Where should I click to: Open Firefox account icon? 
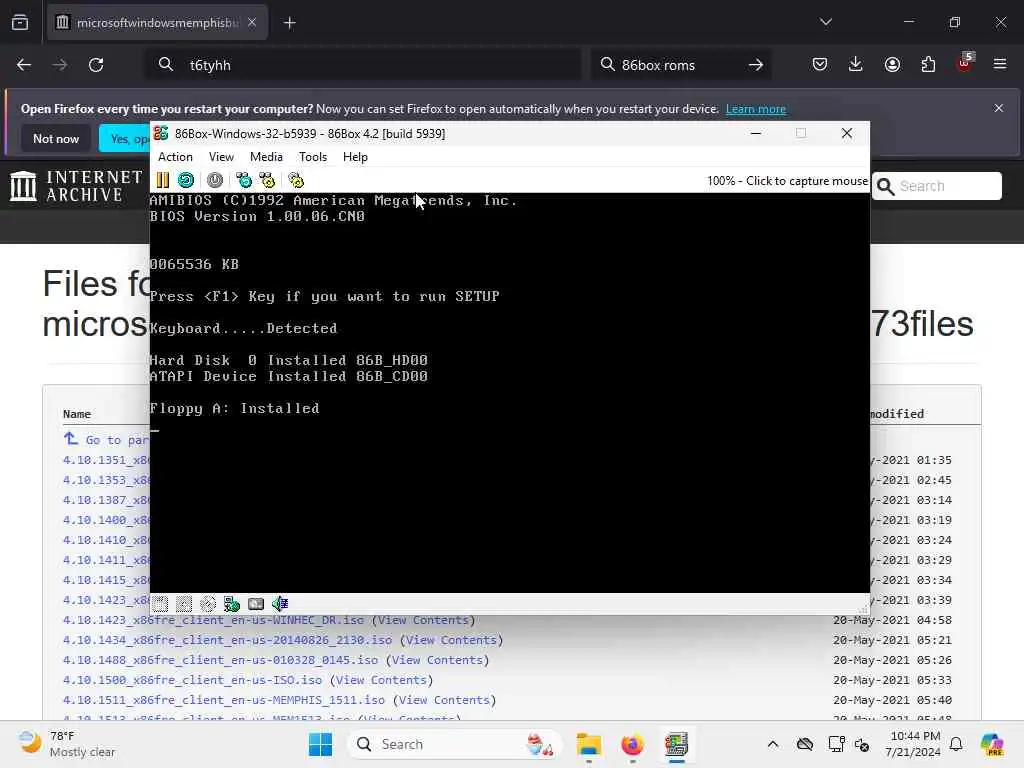point(892,64)
